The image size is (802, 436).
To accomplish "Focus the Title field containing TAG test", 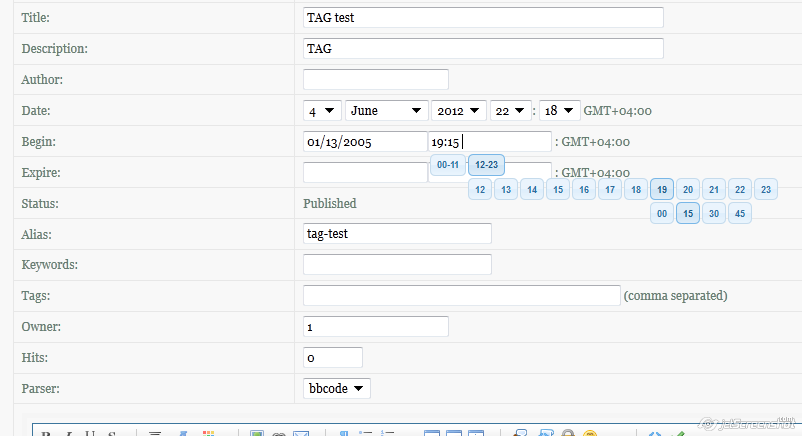I will pos(483,17).
